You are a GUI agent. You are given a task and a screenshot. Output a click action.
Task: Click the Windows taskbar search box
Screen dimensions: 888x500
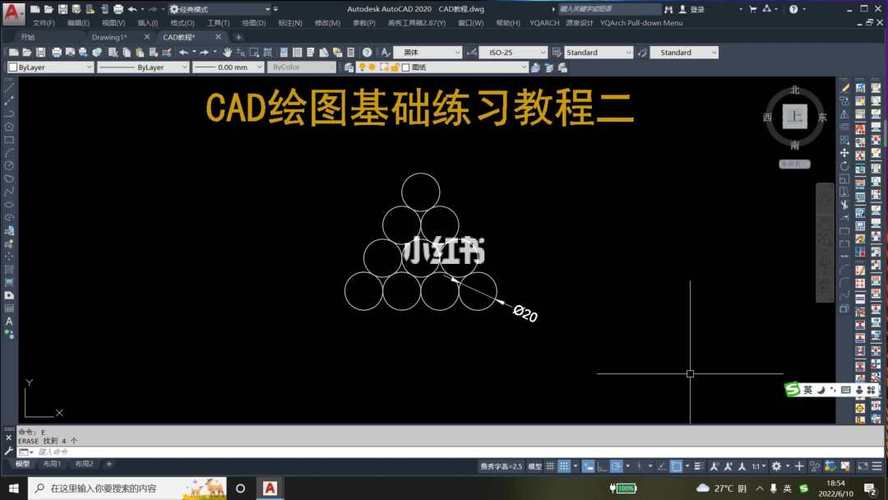[127, 488]
